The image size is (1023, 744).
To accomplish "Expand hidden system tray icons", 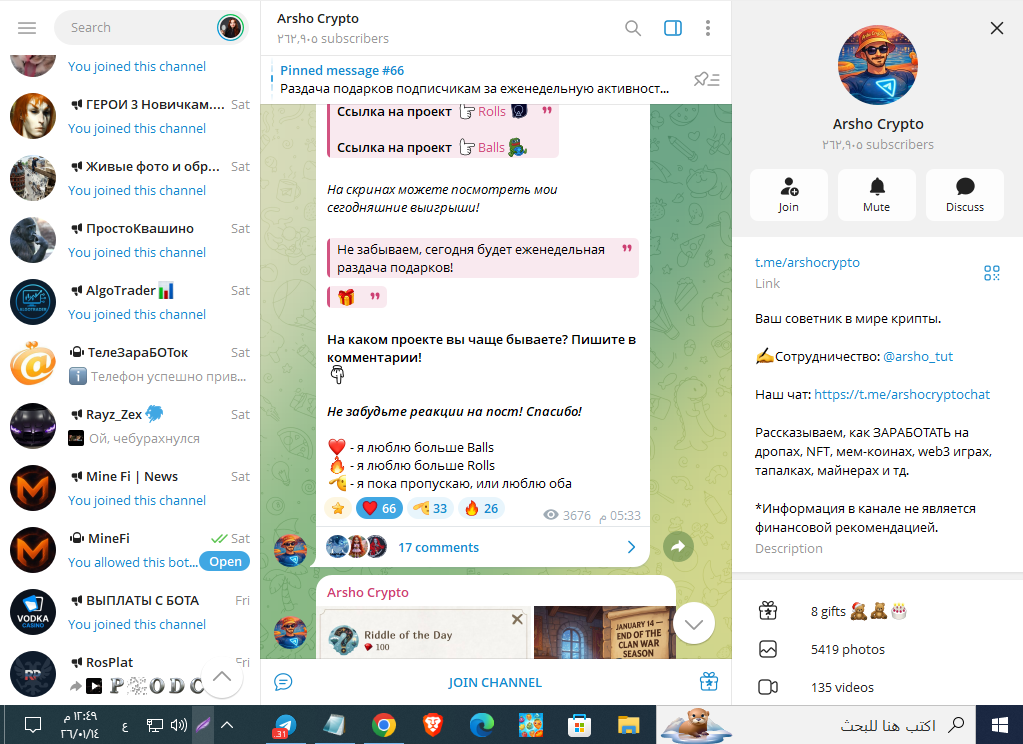I will point(226,725).
